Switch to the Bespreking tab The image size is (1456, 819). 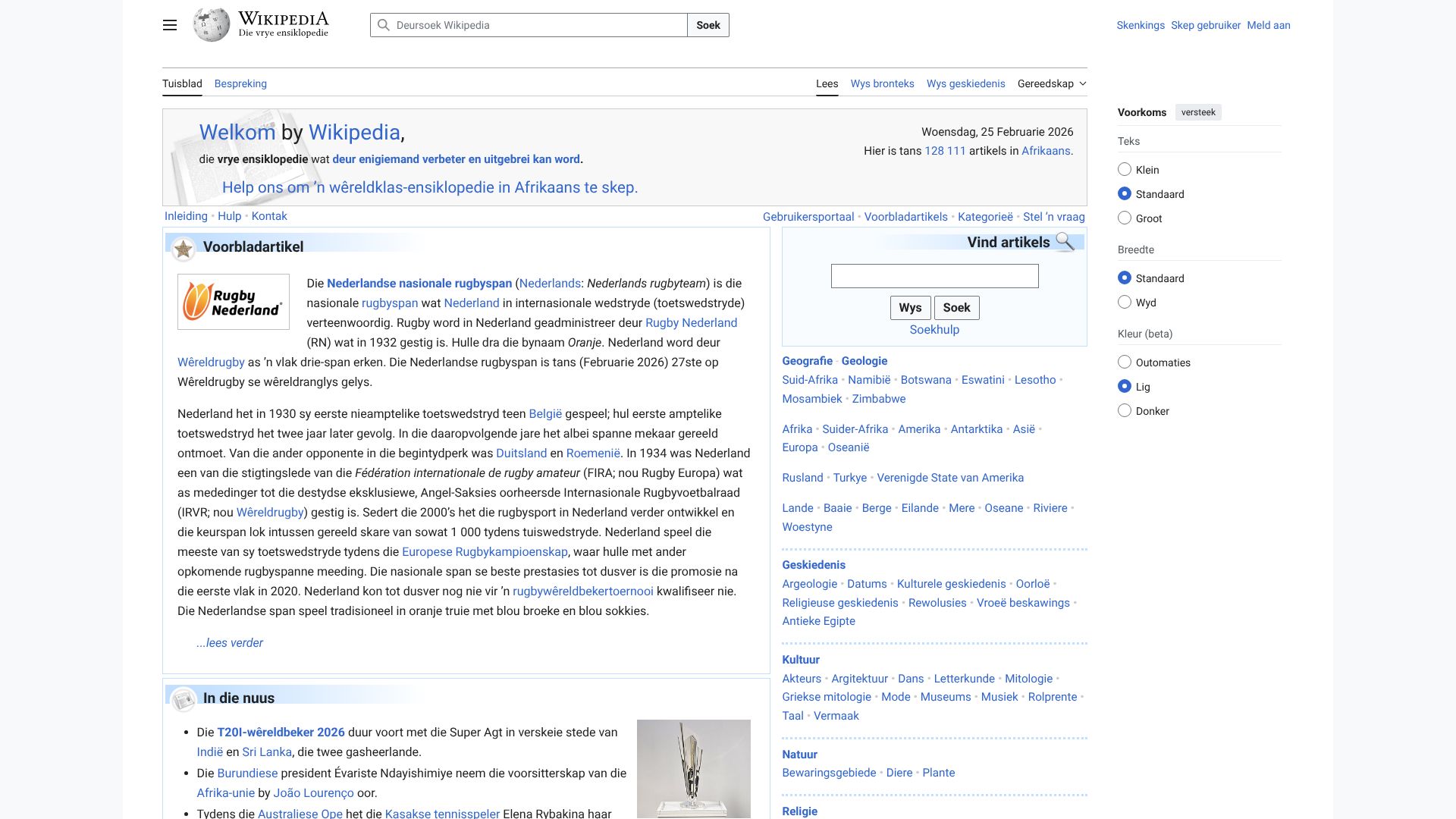point(240,83)
